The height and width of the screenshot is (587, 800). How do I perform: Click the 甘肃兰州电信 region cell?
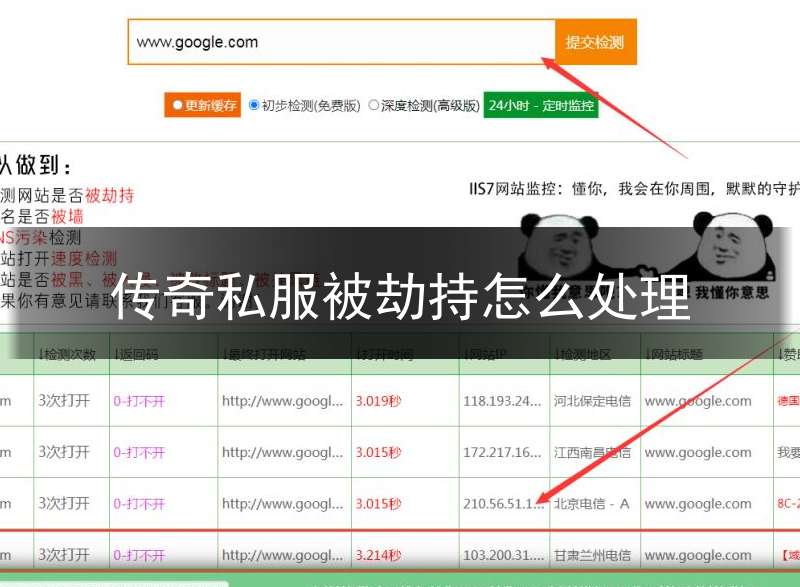point(592,554)
